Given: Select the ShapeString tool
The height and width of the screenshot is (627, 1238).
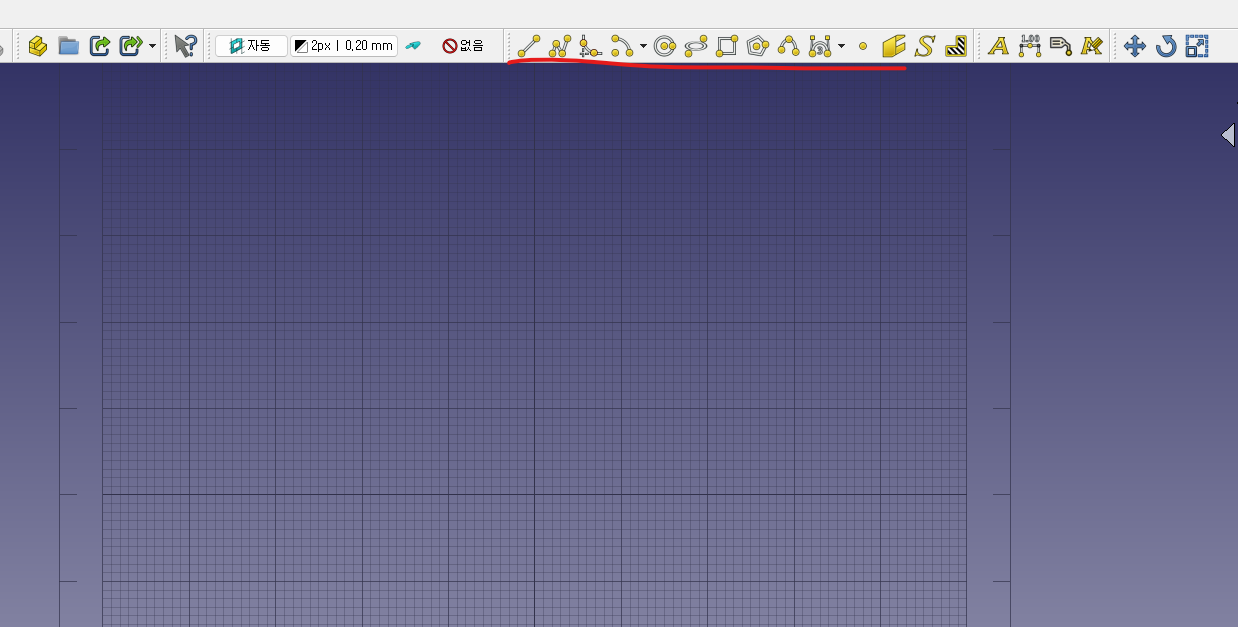Looking at the screenshot, I should [925, 46].
